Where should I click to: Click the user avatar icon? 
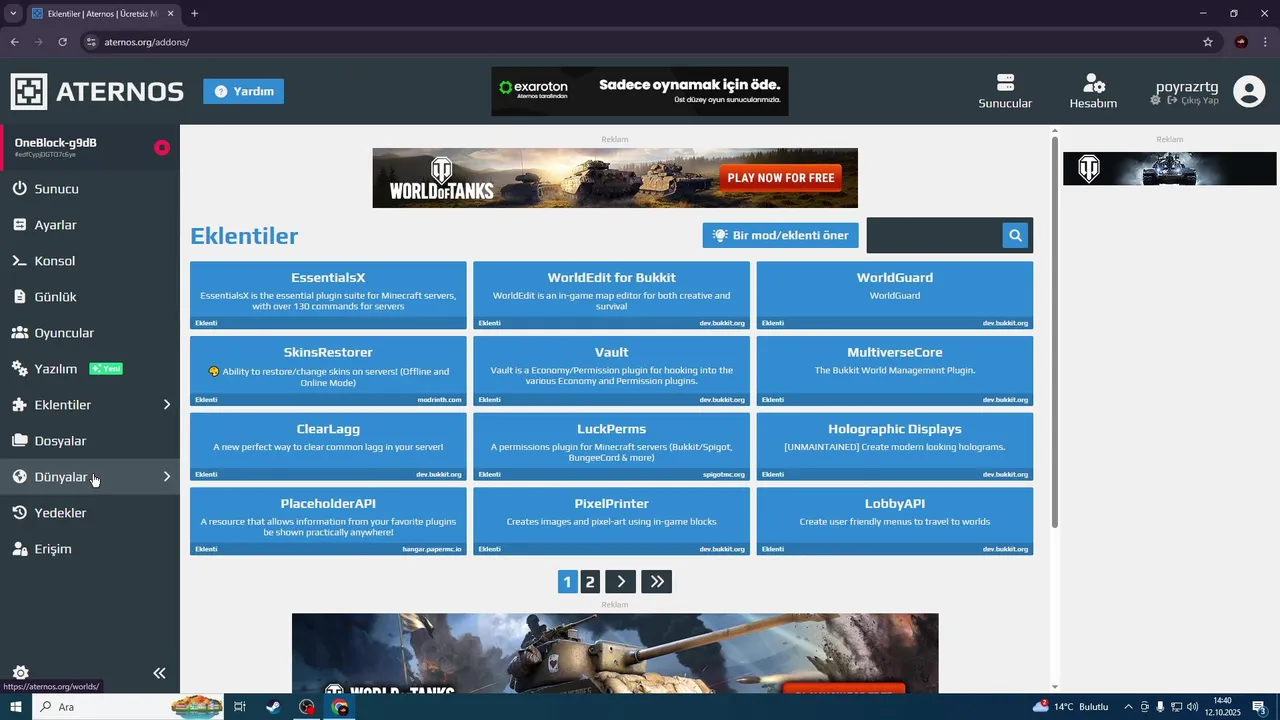1249,91
